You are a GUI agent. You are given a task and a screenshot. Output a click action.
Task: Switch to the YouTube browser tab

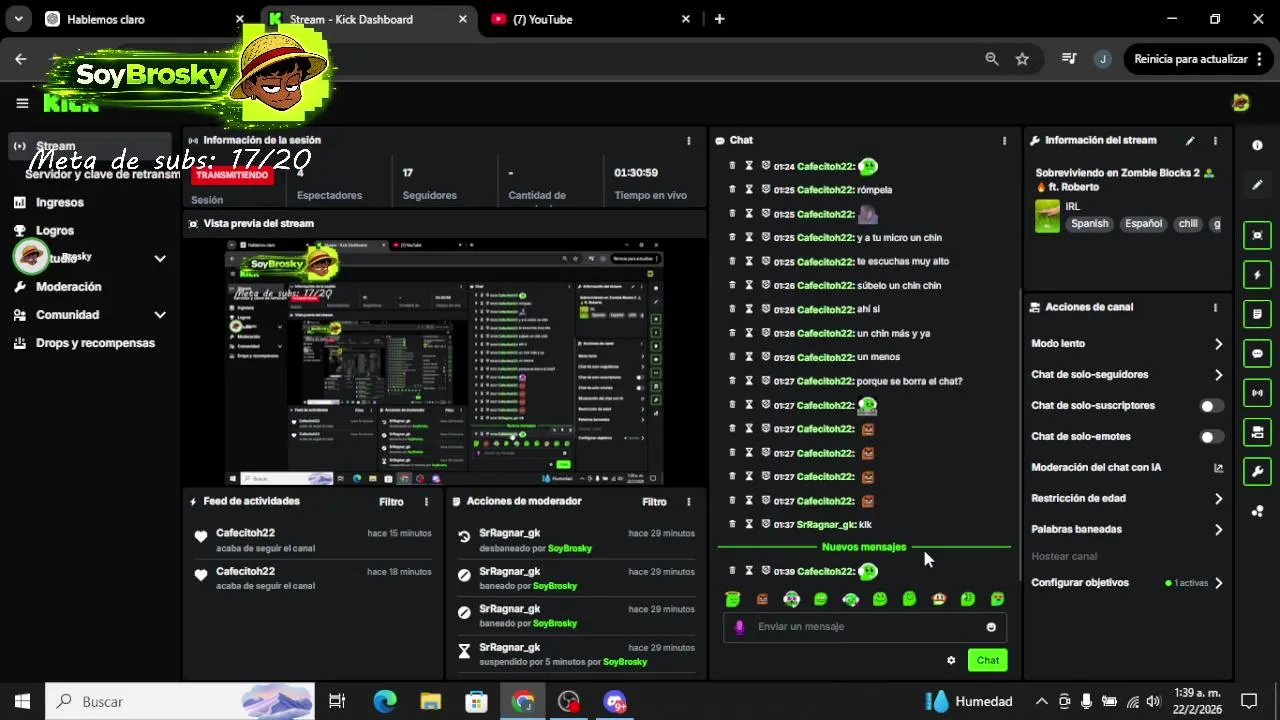coord(590,19)
